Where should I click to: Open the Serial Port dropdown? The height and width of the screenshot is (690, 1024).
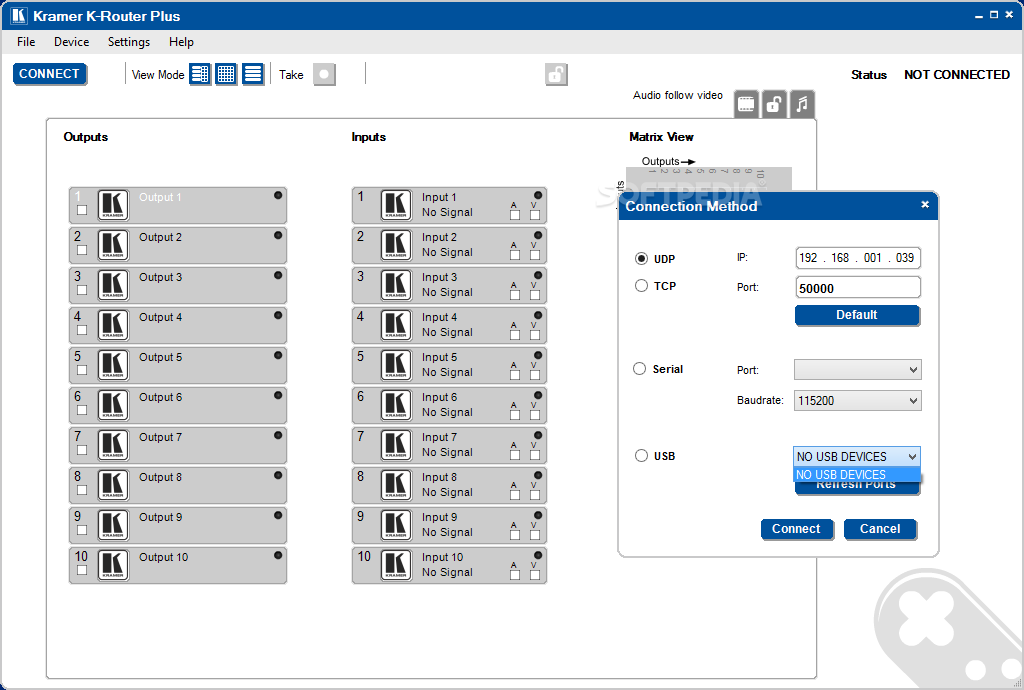857,369
